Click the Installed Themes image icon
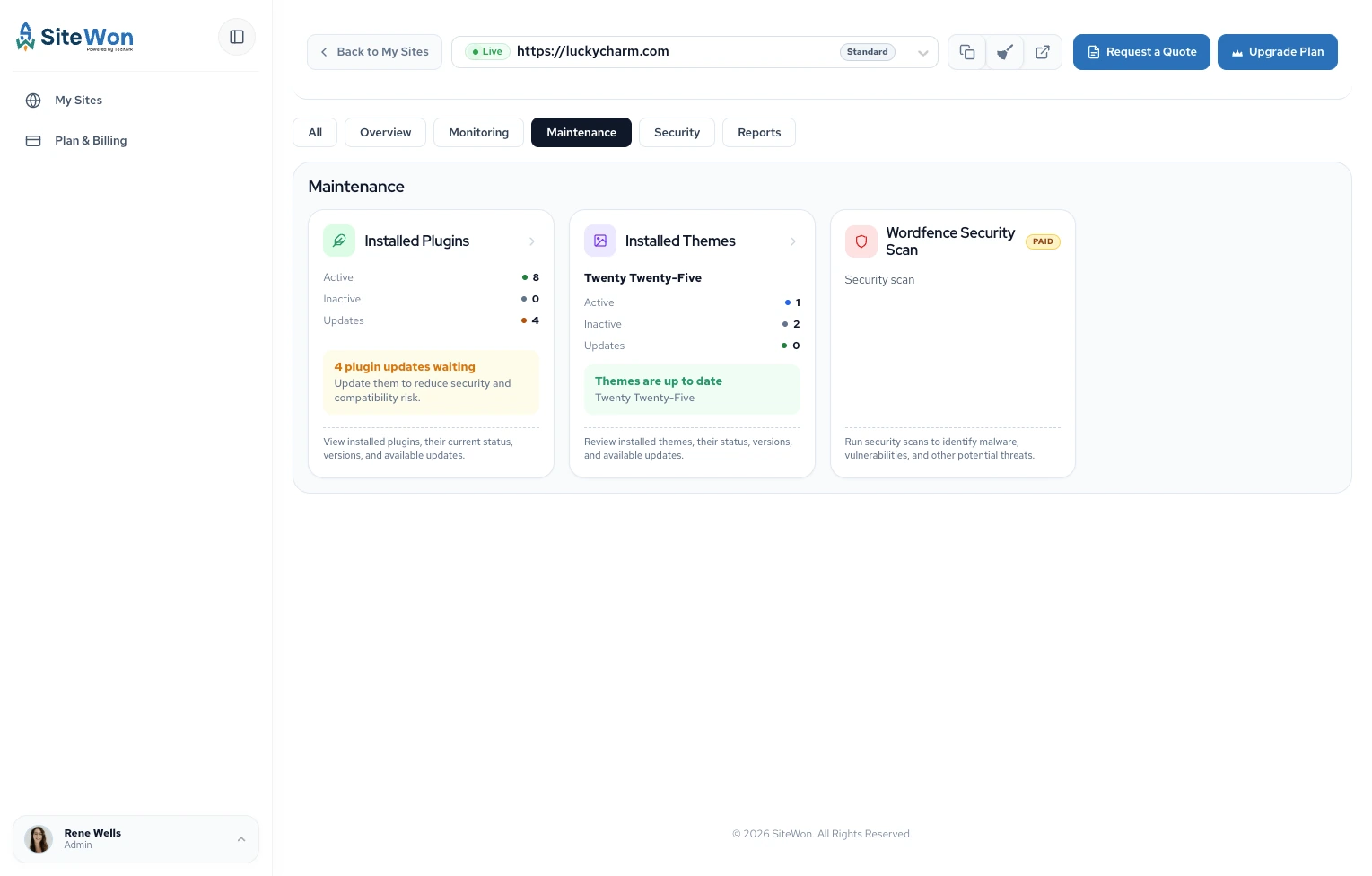 point(600,241)
